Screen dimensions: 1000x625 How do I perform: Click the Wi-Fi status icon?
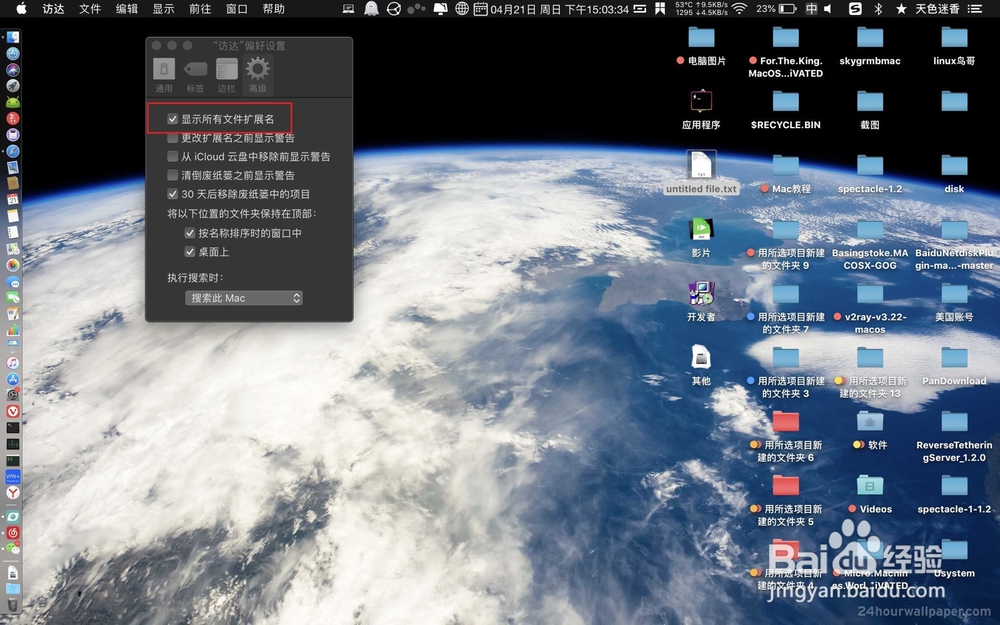tap(740, 9)
